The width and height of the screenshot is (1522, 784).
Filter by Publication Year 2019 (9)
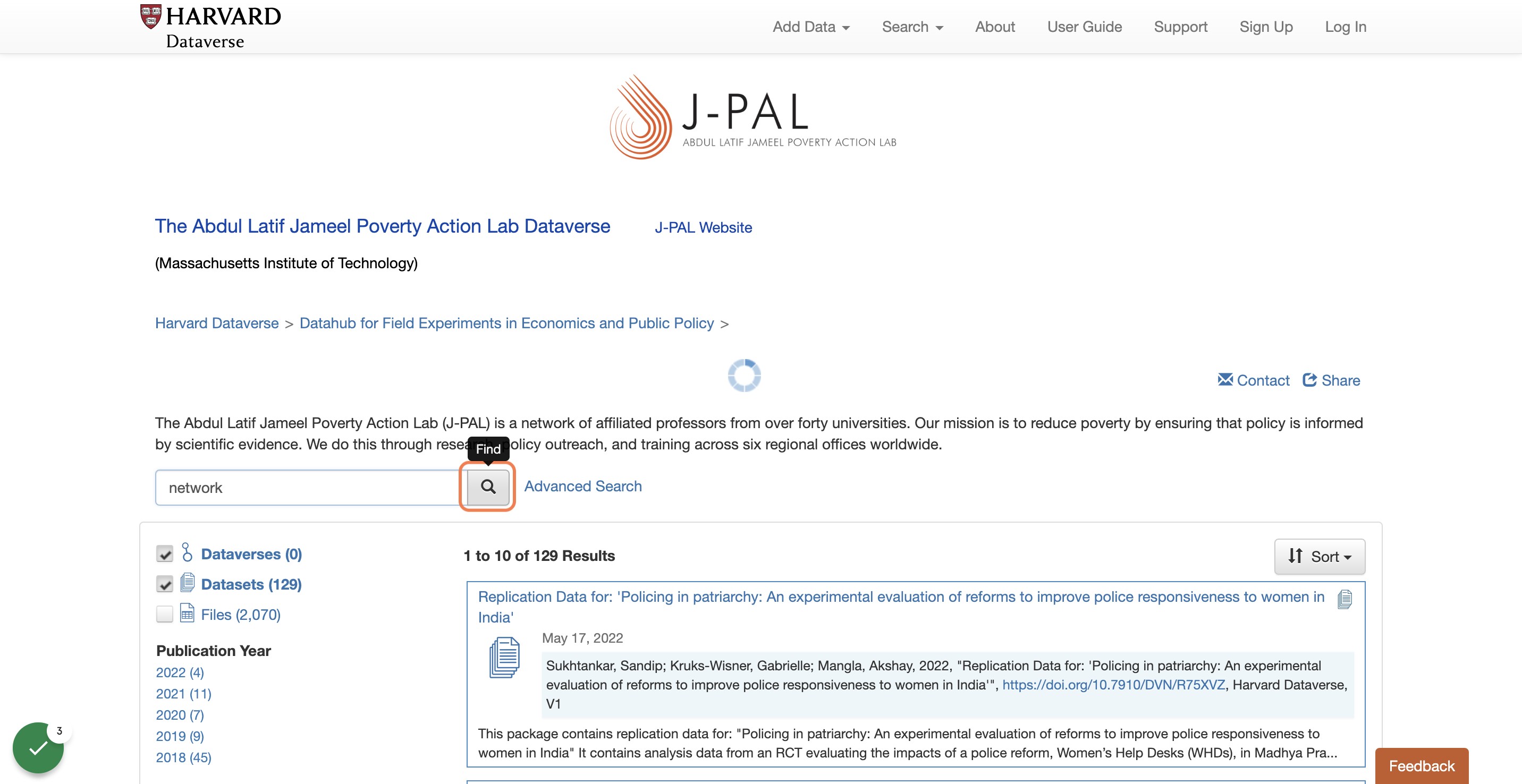tap(180, 736)
